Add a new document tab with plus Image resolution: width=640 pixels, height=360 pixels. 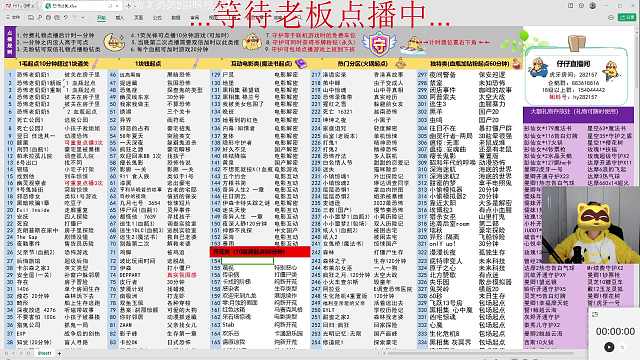tap(129, 6)
